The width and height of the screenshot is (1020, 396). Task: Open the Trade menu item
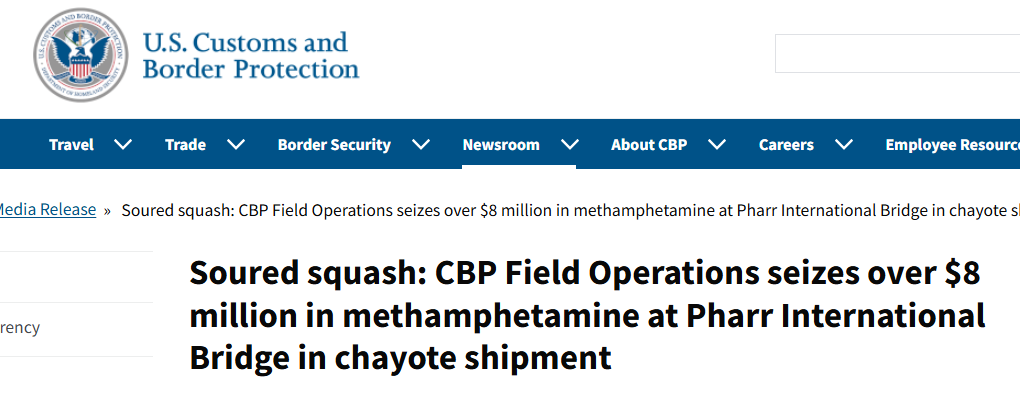click(185, 144)
